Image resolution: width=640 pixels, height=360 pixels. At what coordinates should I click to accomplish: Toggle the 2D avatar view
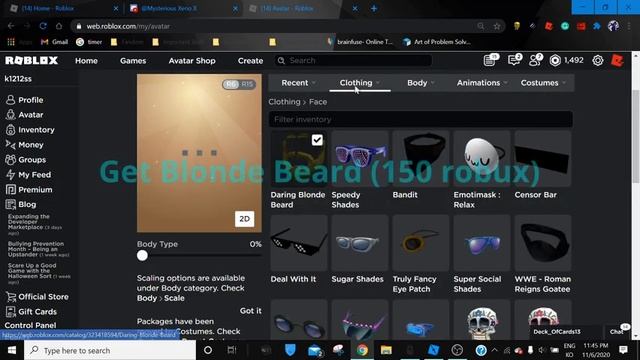coord(244,219)
